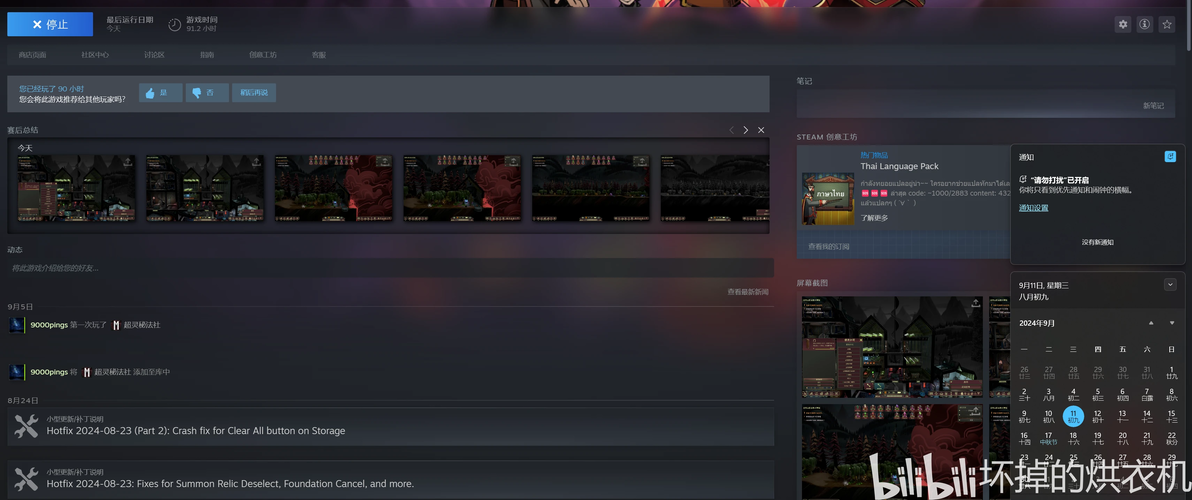Screen dimensions: 1192x500
Task: Select September 1 in calendar
Action: click(1171, 372)
